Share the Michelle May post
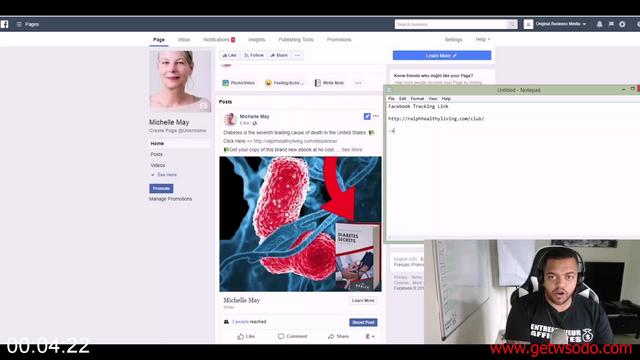This screenshot has height=360, width=640. coord(338,336)
